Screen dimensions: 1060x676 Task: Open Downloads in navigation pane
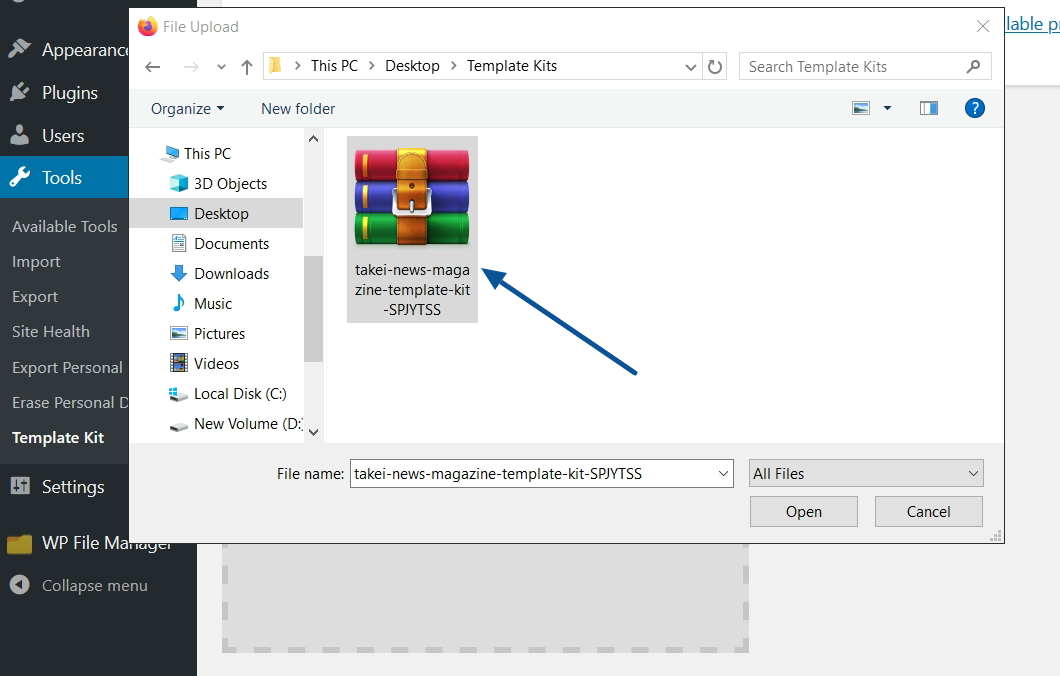[231, 274]
